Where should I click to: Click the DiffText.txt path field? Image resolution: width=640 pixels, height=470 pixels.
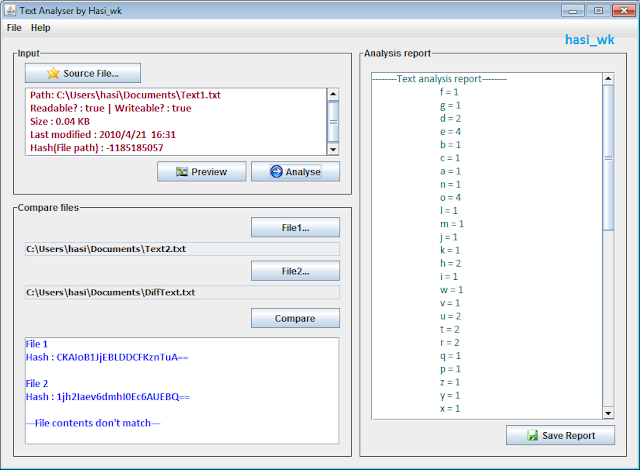tap(182, 293)
